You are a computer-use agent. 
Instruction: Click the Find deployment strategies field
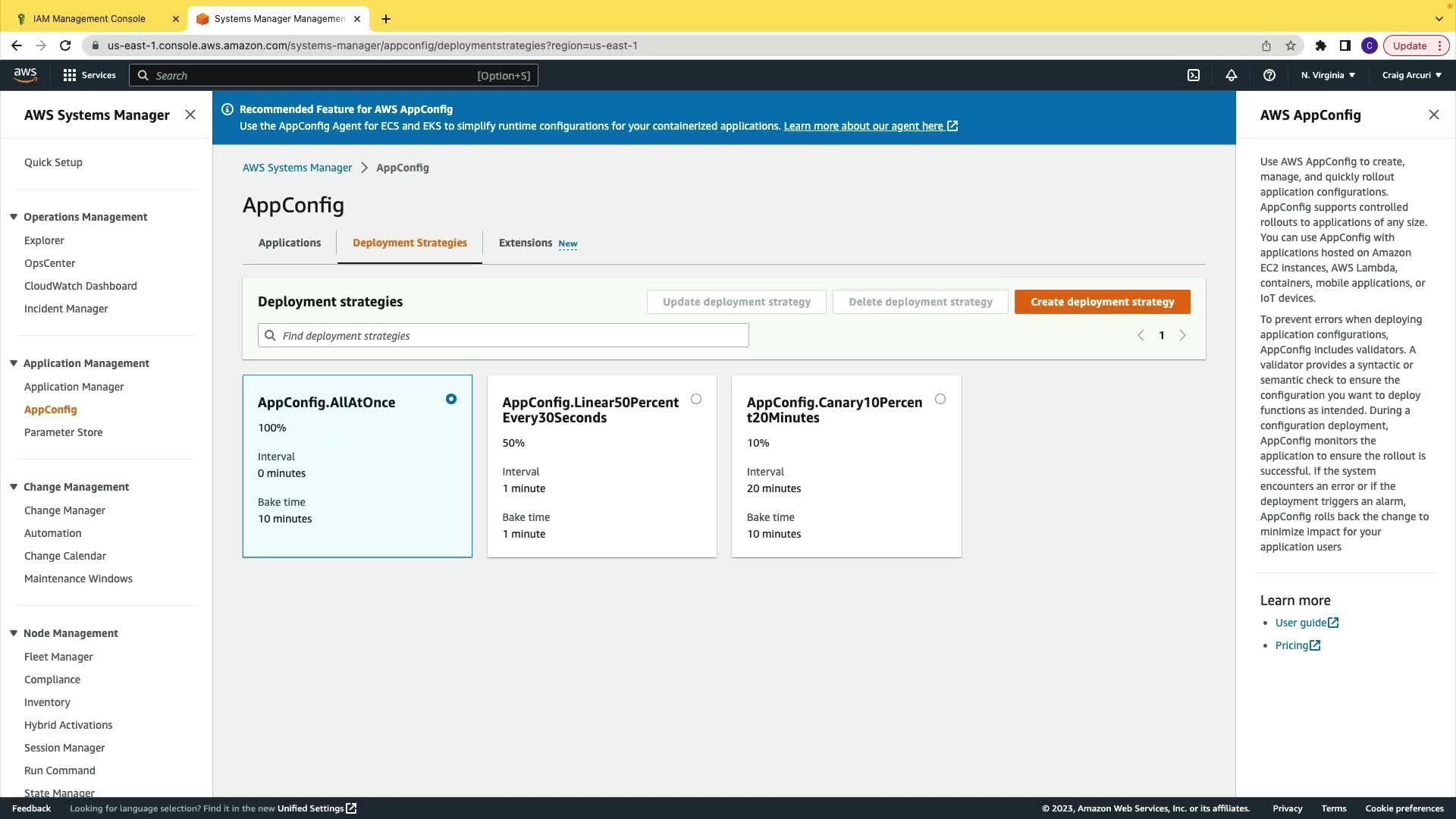[x=504, y=335]
